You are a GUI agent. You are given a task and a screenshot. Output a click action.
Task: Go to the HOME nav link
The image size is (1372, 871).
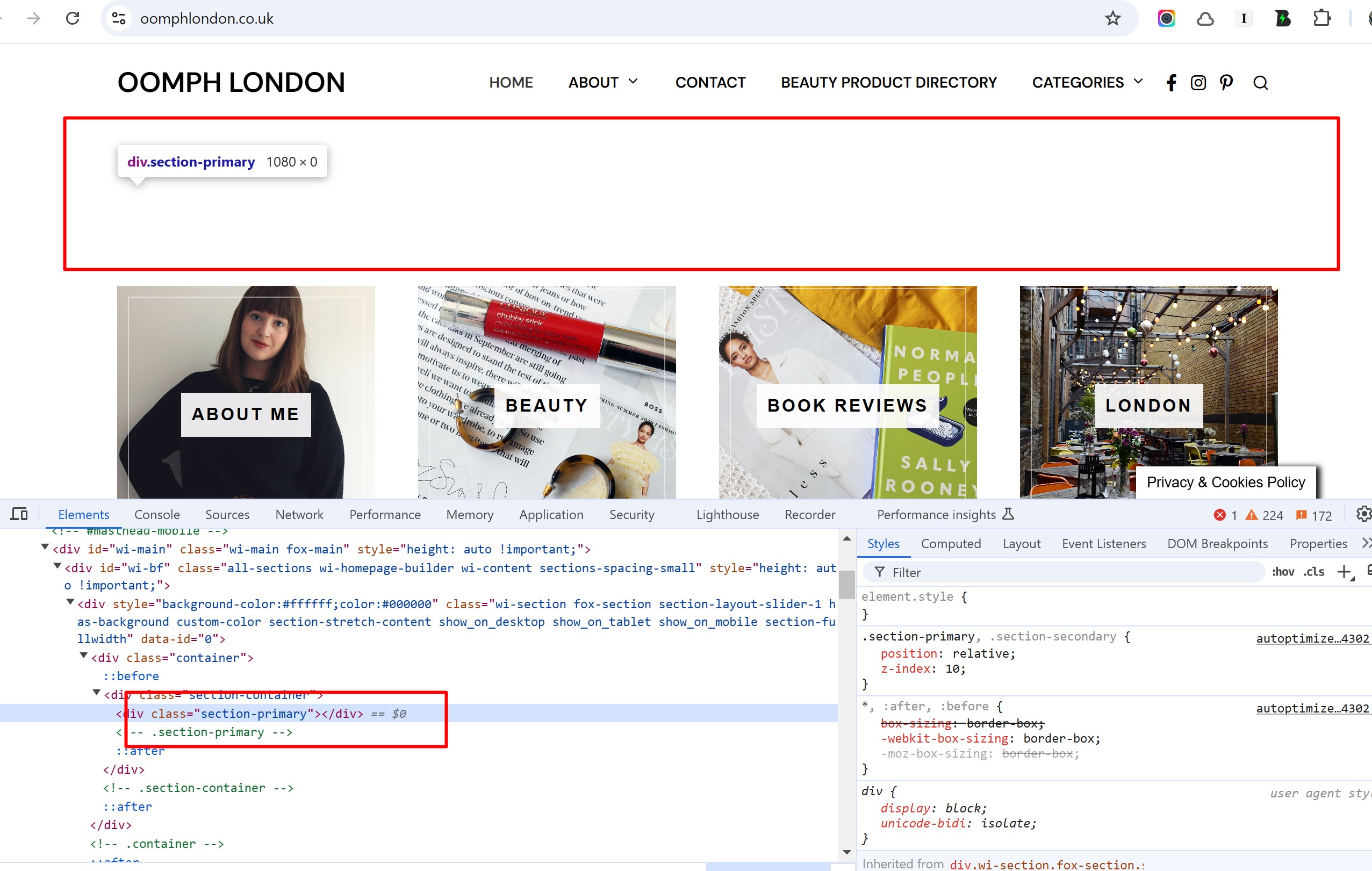point(511,83)
